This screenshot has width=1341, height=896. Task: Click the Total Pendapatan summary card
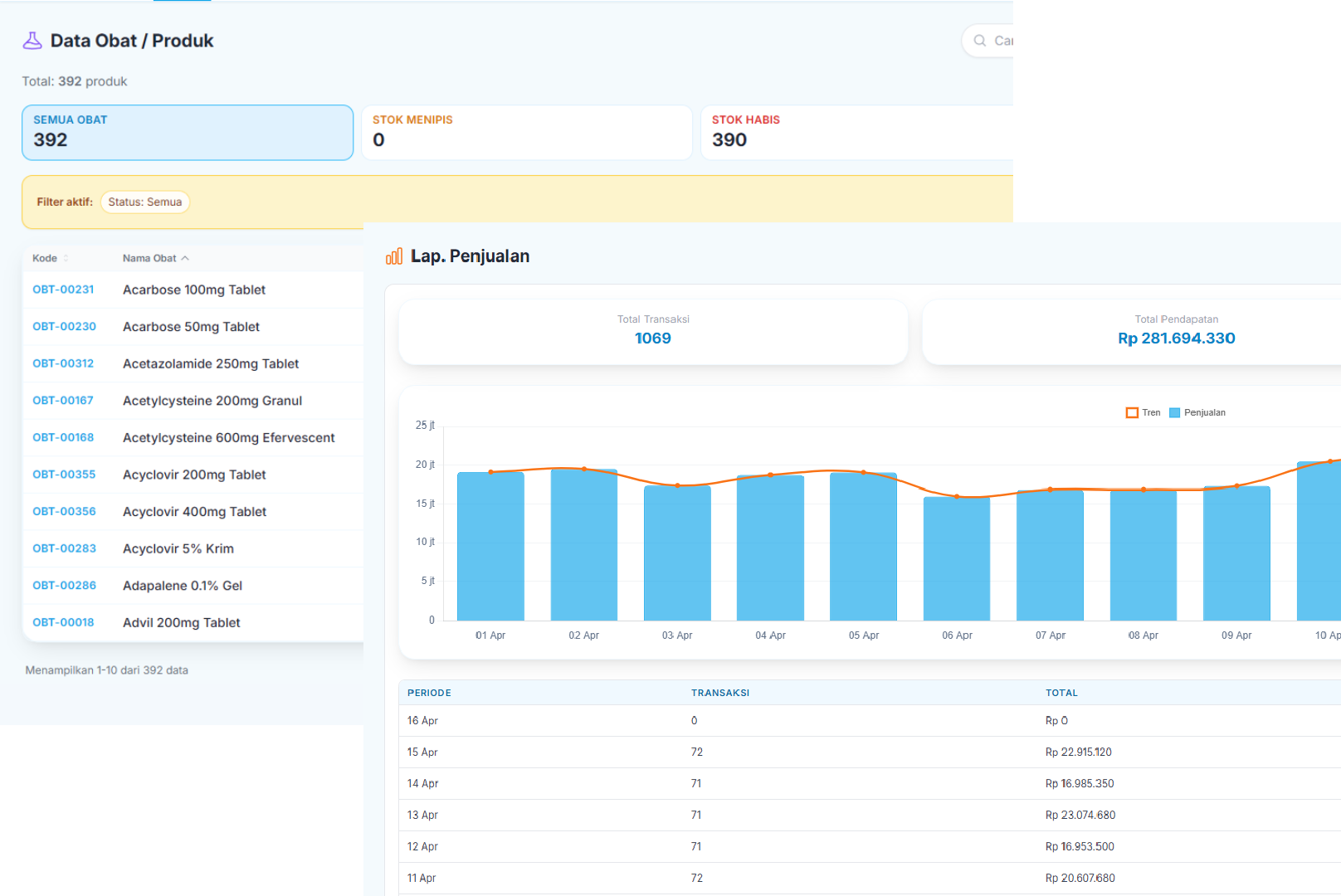tap(1176, 331)
